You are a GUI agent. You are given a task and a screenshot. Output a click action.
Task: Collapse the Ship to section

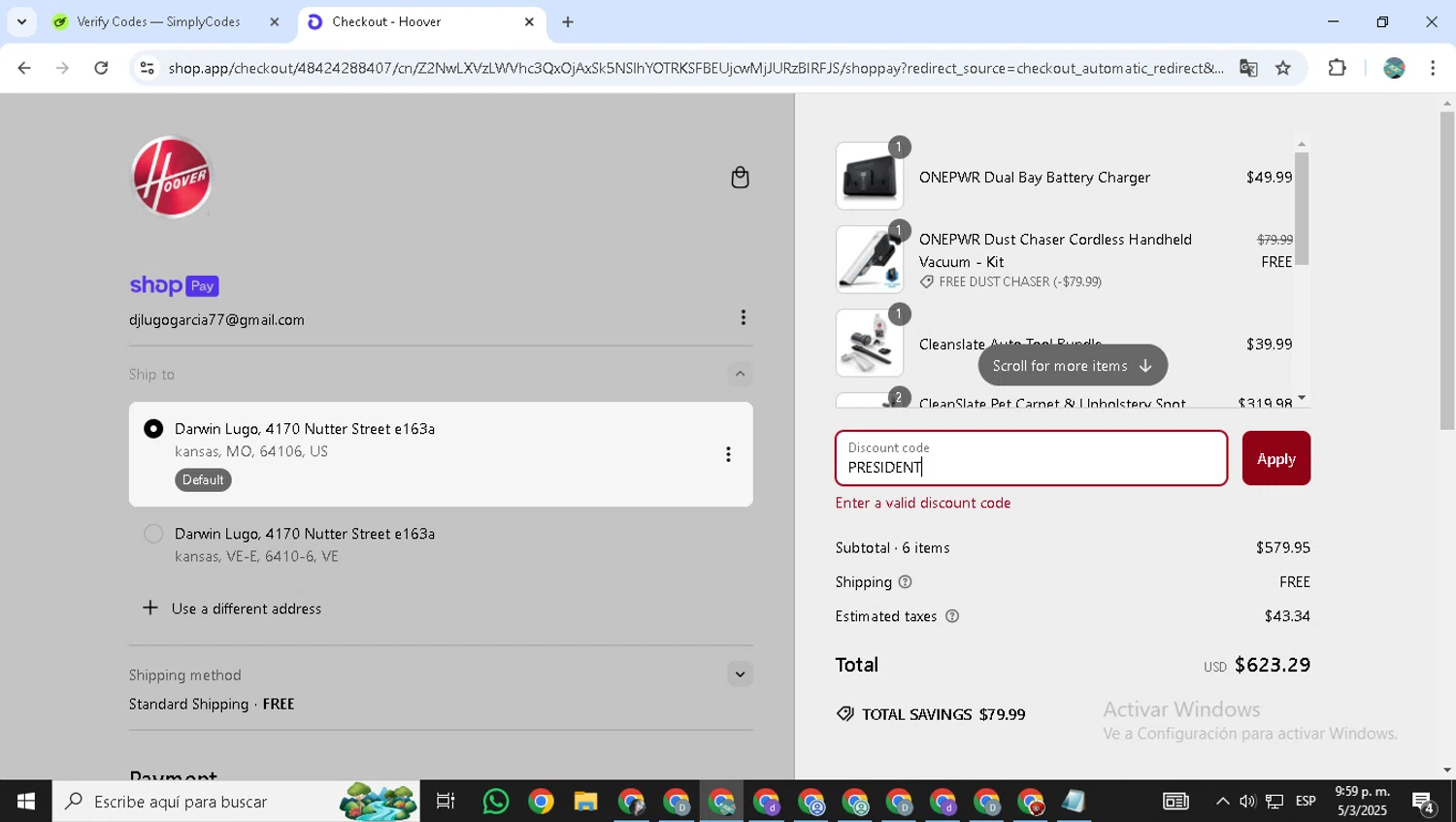point(740,374)
